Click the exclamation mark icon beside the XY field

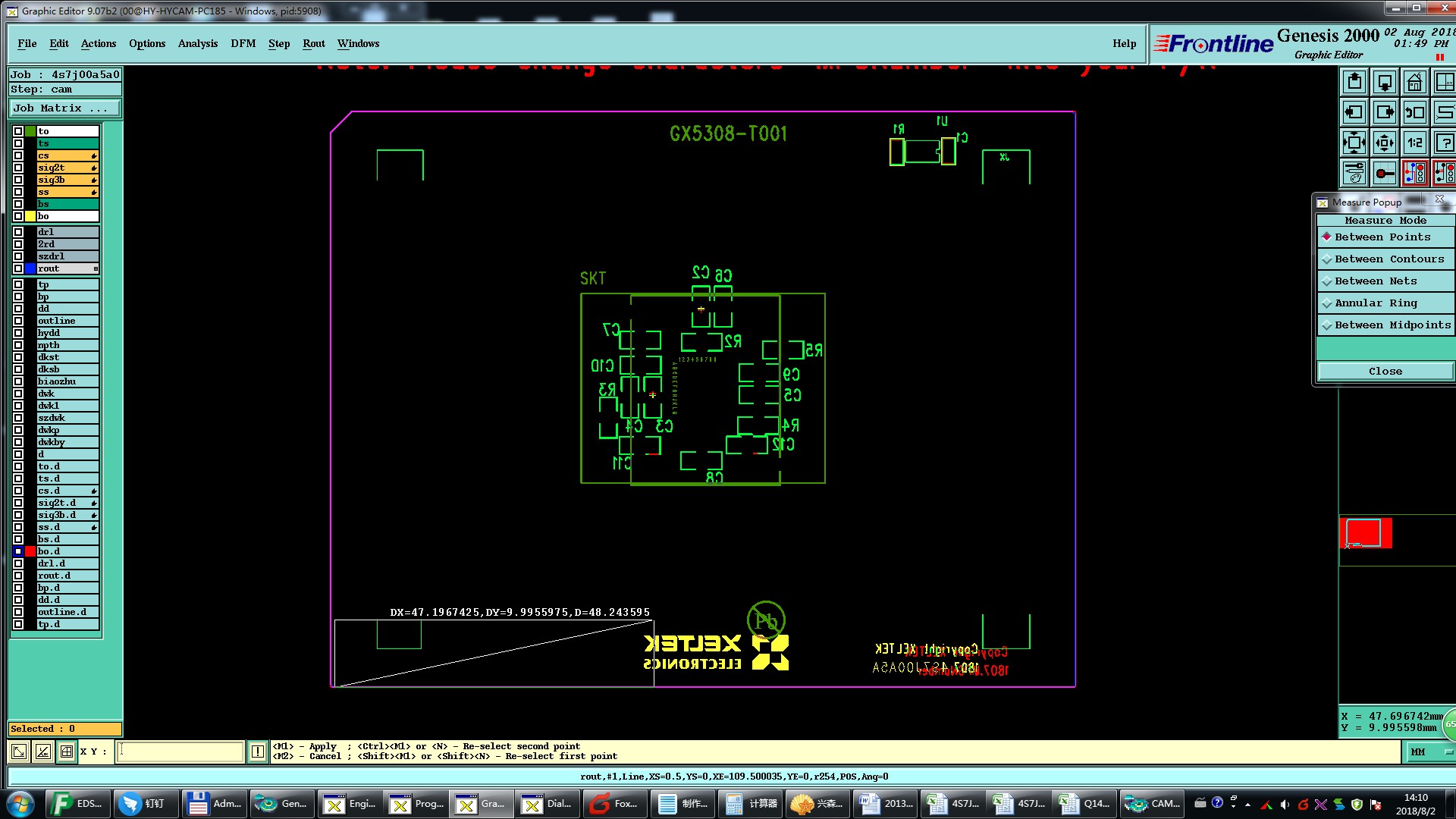coord(258,752)
